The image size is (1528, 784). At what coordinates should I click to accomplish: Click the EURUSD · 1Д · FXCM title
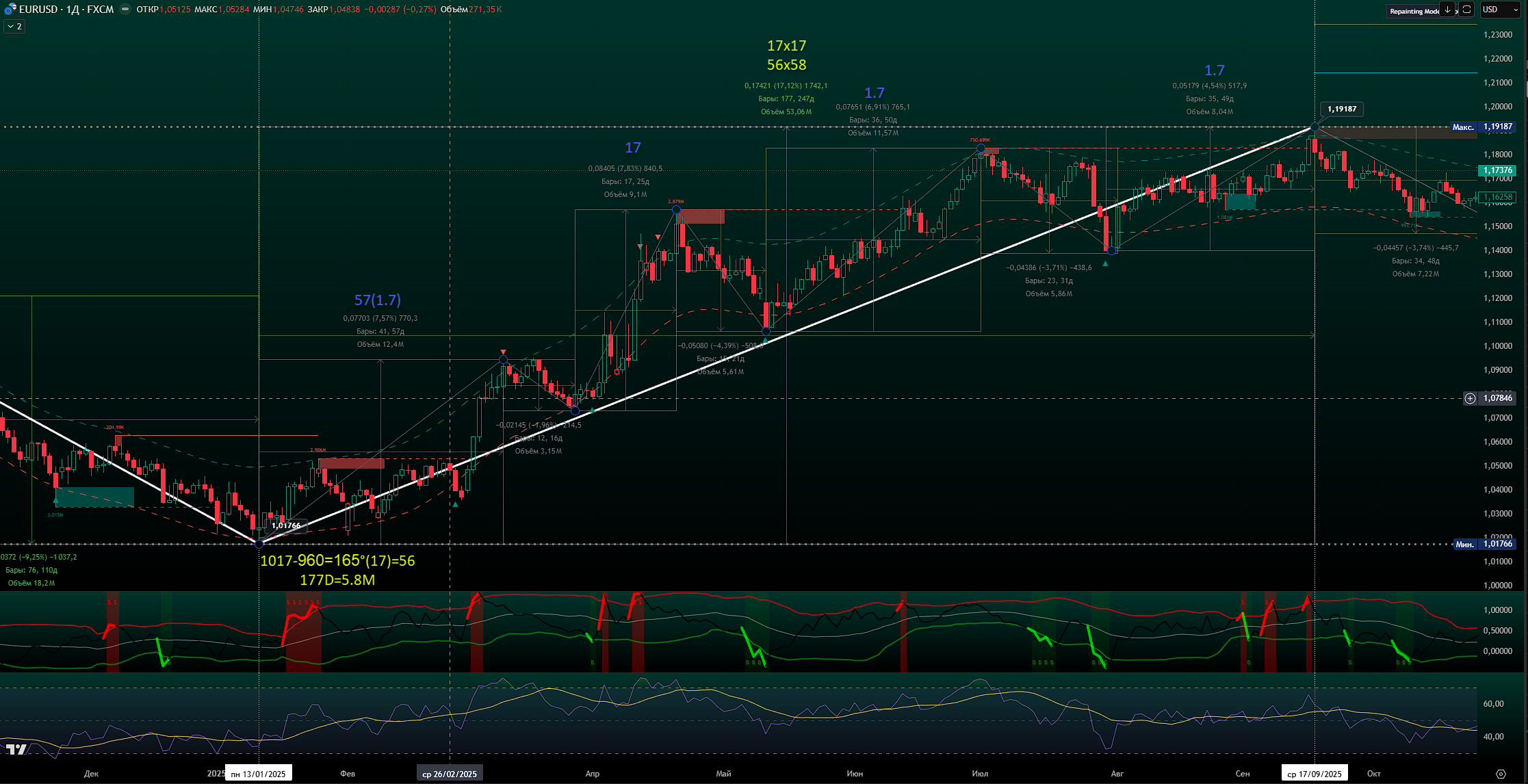coord(66,10)
